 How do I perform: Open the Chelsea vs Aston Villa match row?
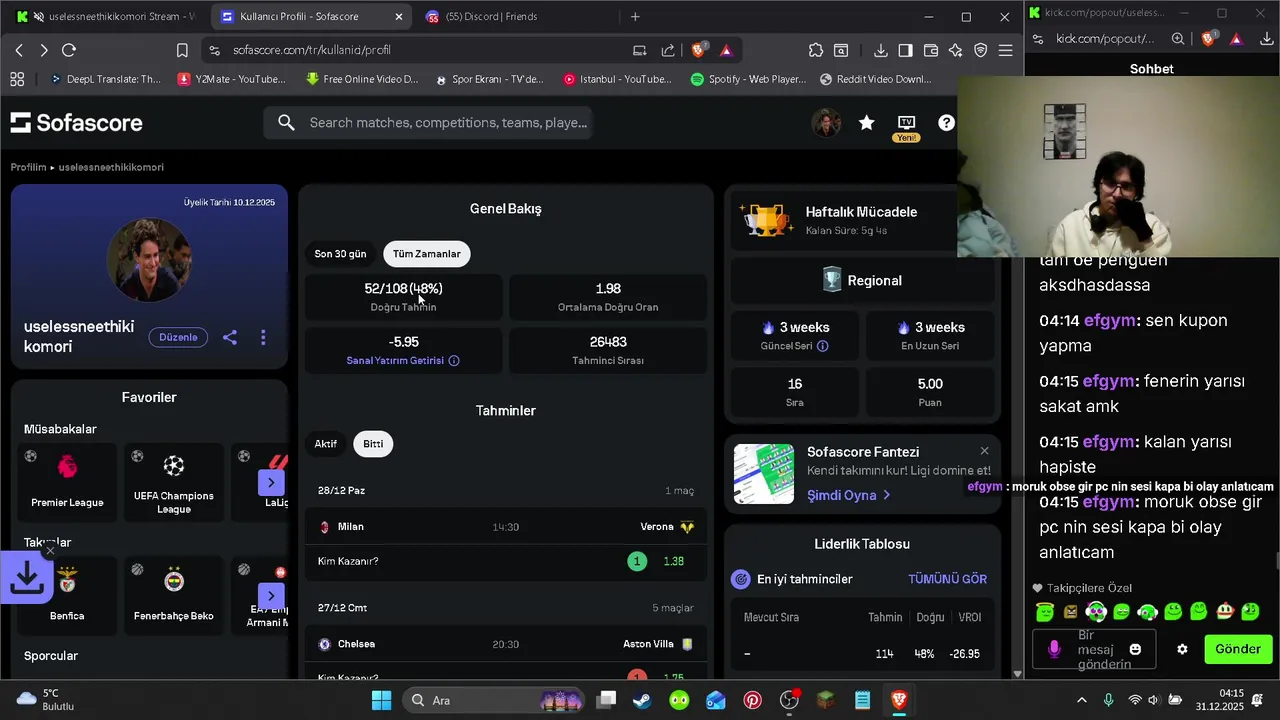pyautogui.click(x=506, y=644)
